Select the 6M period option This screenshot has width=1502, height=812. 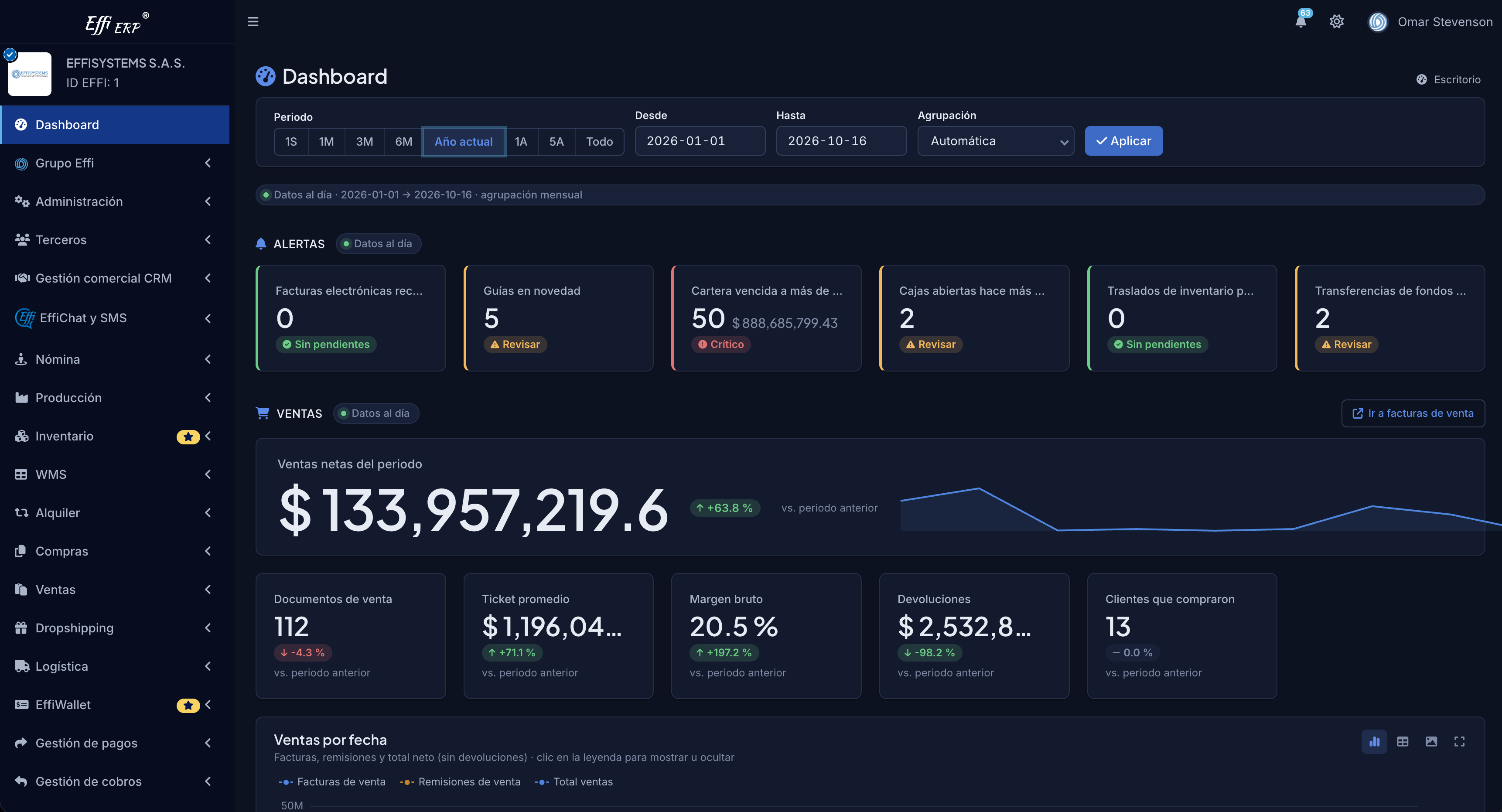(403, 142)
